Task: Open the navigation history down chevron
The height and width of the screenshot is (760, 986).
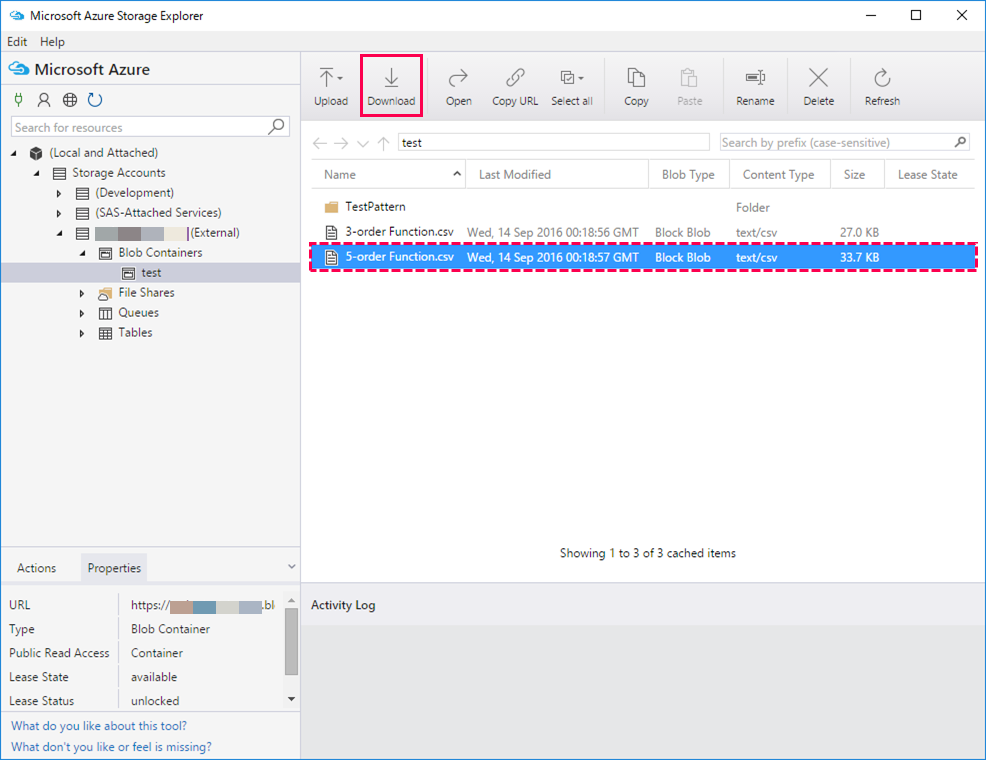Action: 363,144
